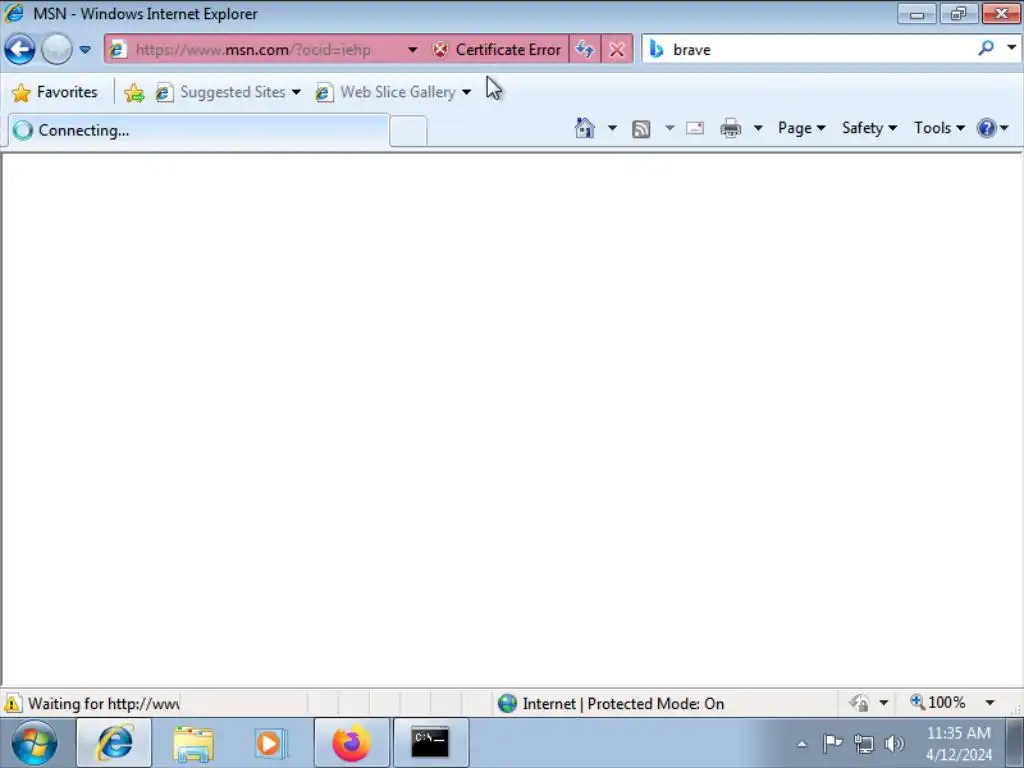
Task: Open the Web Slice Gallery link
Action: (386, 92)
